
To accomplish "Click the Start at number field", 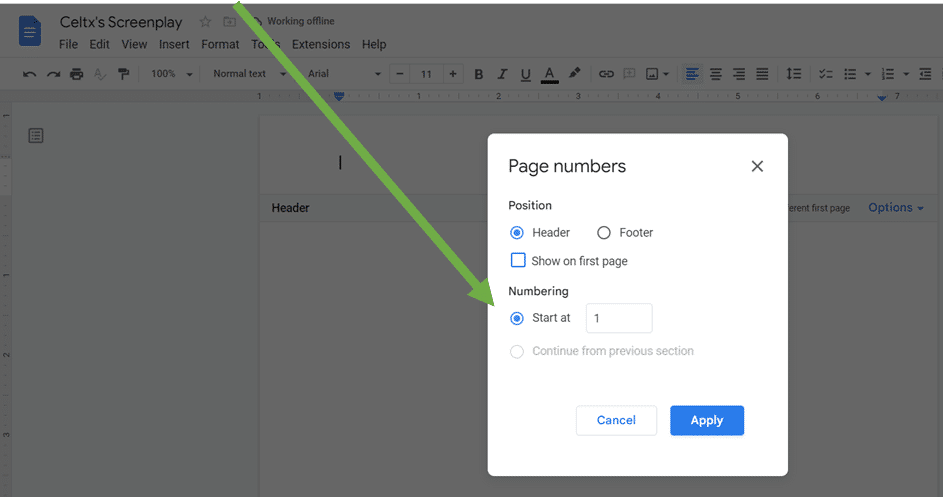I will [619, 318].
